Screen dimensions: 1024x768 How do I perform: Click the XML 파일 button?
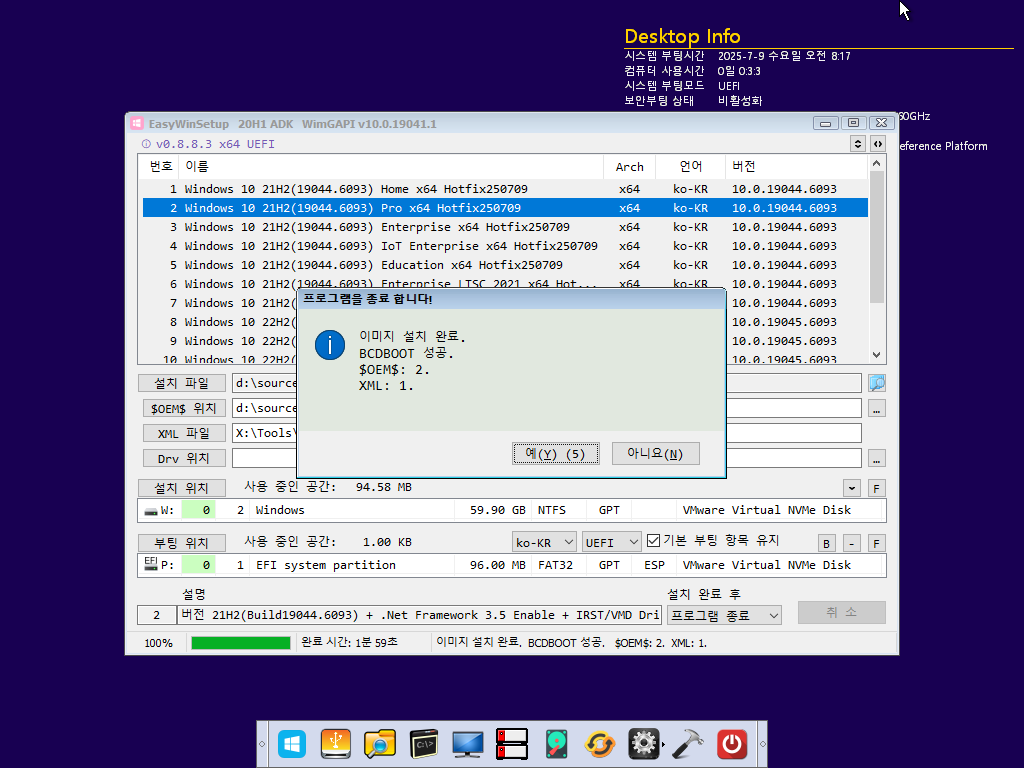(184, 433)
